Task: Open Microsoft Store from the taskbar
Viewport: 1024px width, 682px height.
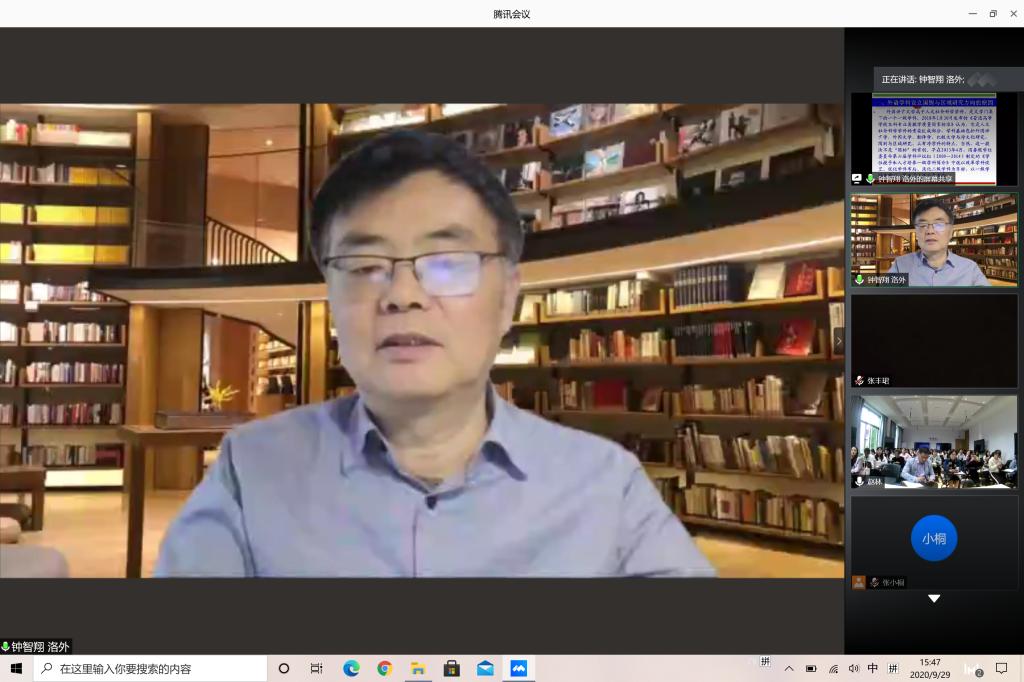Action: [451, 668]
